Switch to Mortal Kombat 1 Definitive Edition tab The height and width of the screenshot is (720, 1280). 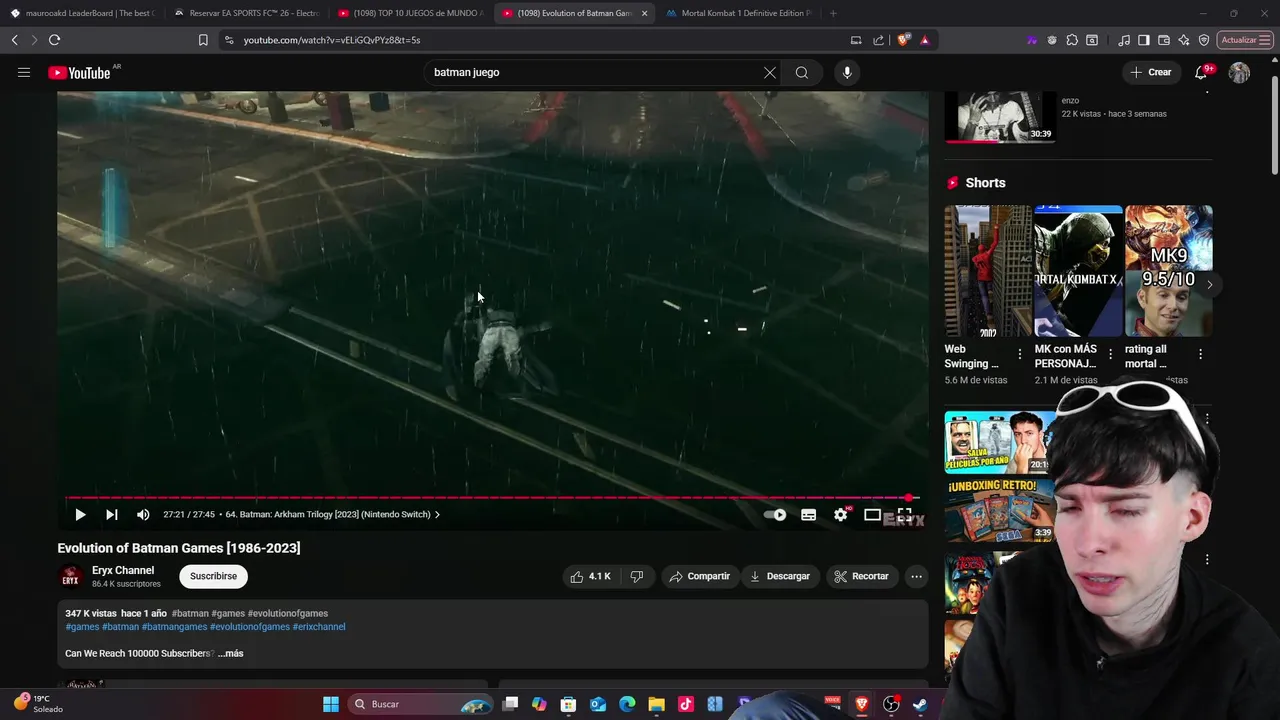point(740,13)
